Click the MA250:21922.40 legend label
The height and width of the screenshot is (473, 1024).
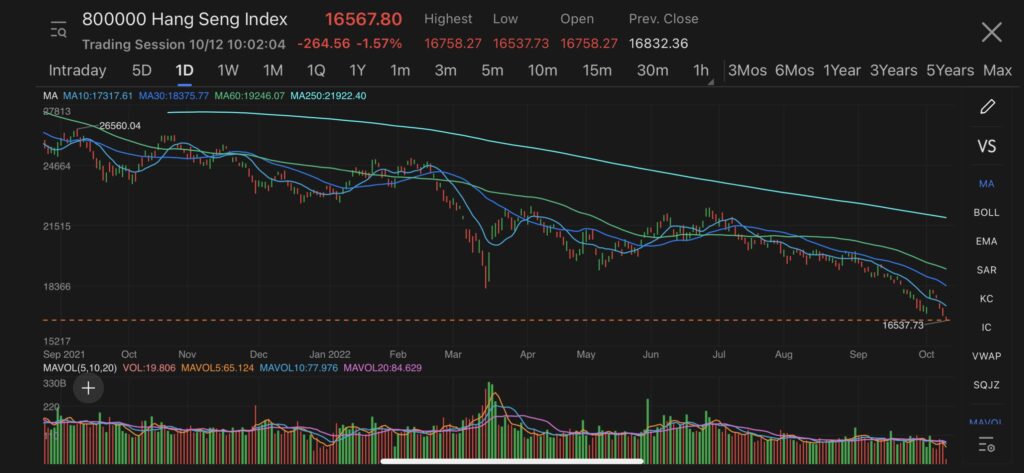click(328, 96)
